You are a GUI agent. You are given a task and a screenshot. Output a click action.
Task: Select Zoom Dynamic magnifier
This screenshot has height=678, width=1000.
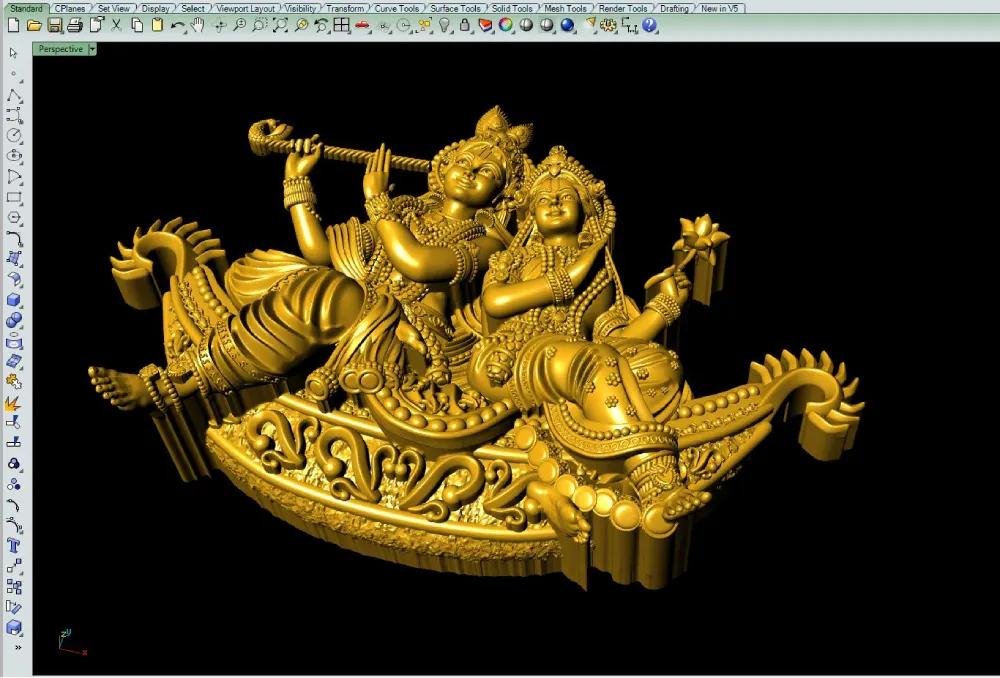[x=239, y=26]
